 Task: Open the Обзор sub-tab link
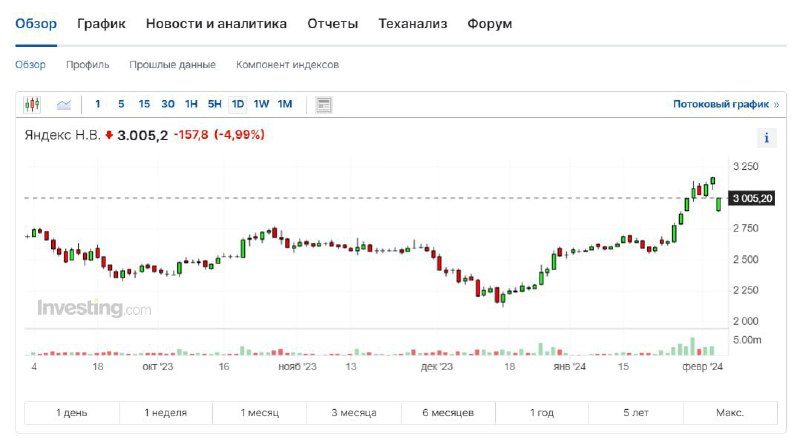30,65
